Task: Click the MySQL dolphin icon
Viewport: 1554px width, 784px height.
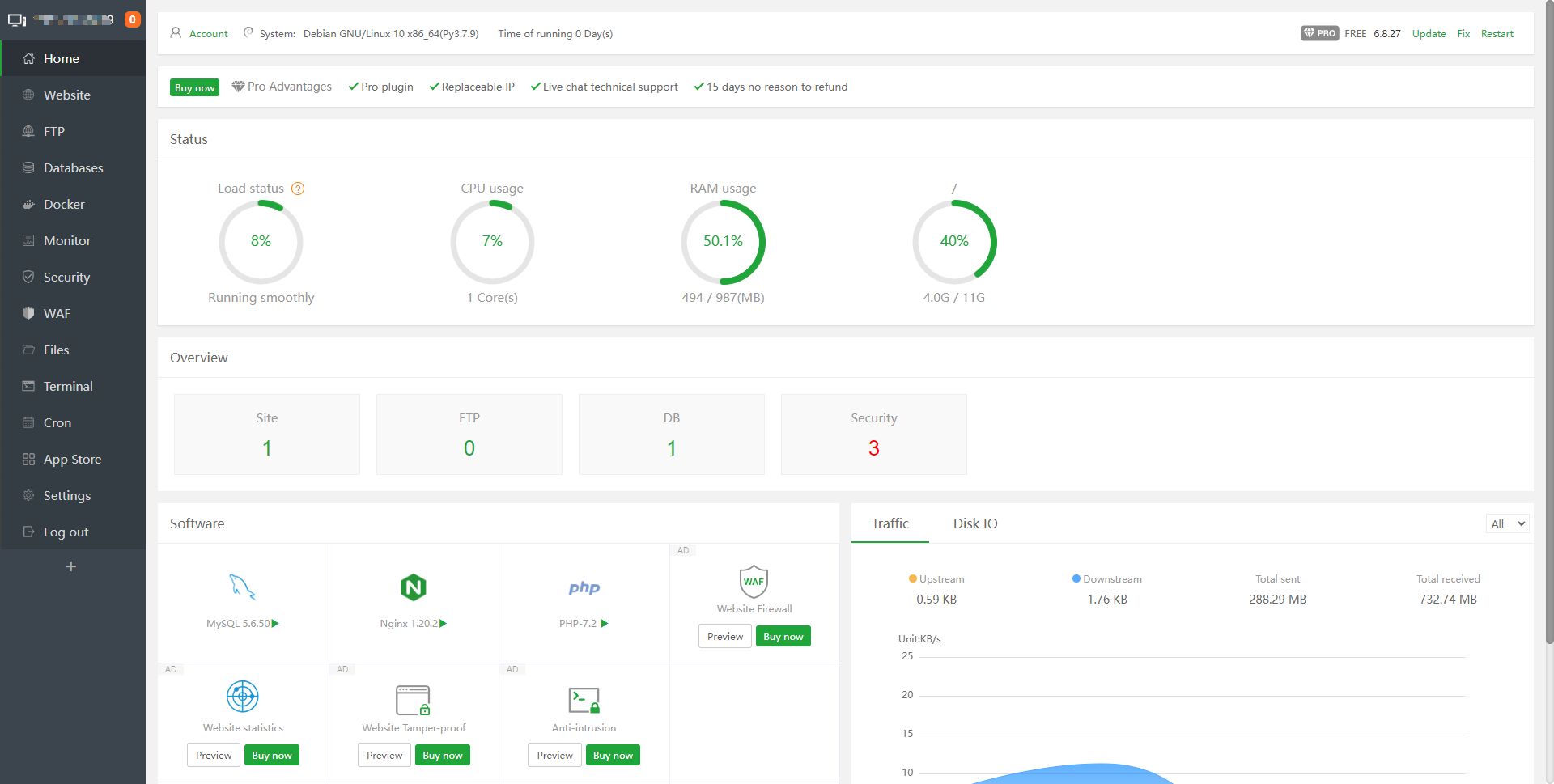Action: click(x=242, y=587)
